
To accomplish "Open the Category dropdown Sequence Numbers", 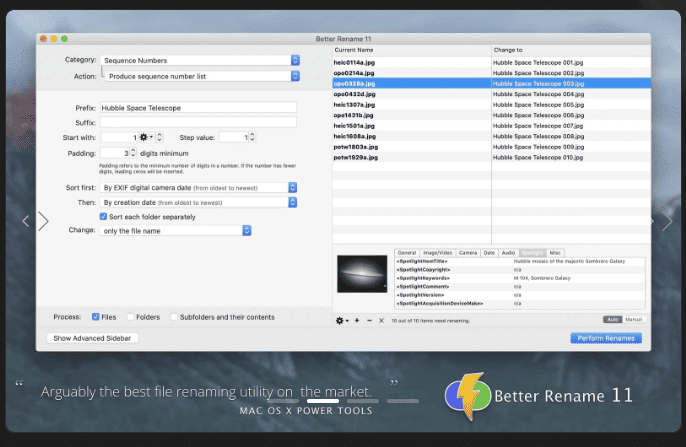I will pyautogui.click(x=200, y=60).
